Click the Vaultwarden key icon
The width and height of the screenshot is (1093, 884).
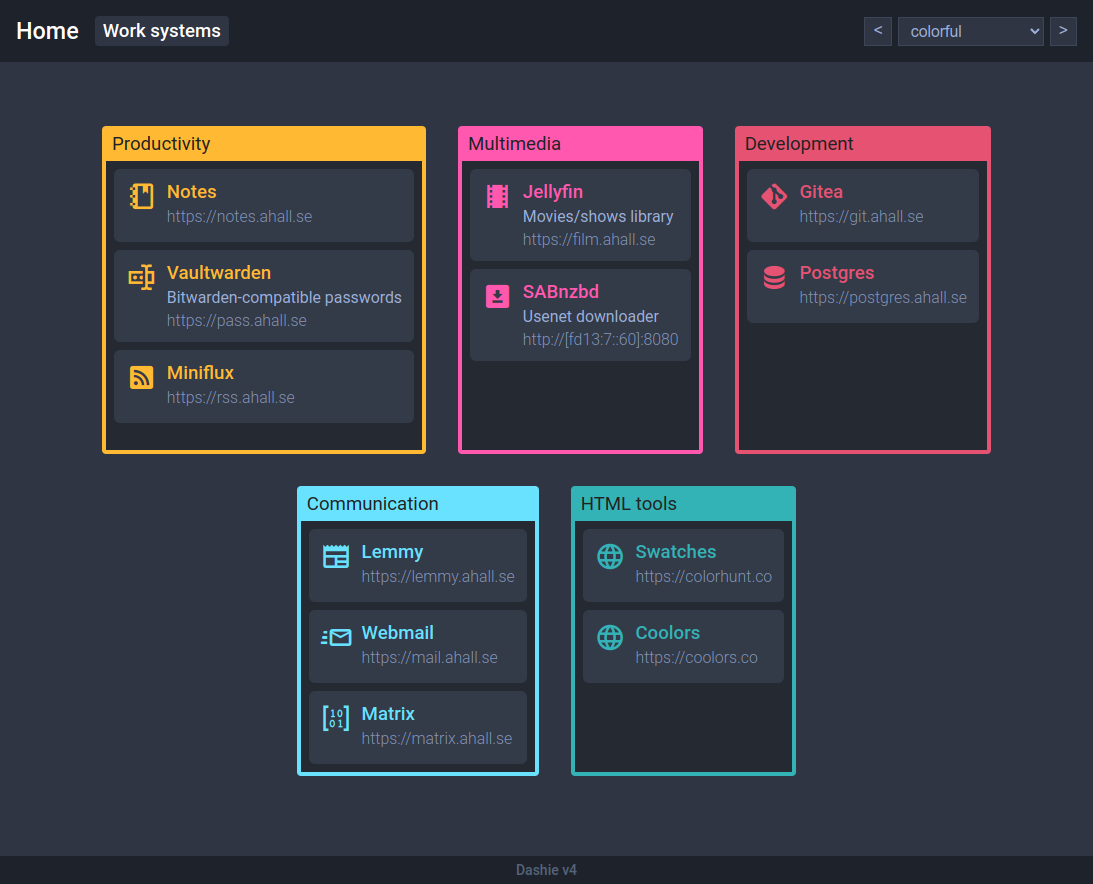[x=142, y=277]
